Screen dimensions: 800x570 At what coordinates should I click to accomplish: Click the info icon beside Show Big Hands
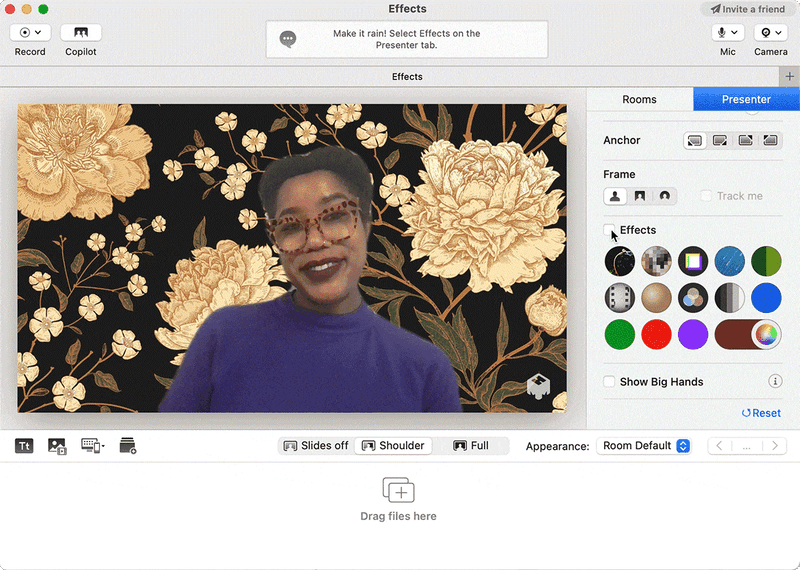tap(774, 382)
